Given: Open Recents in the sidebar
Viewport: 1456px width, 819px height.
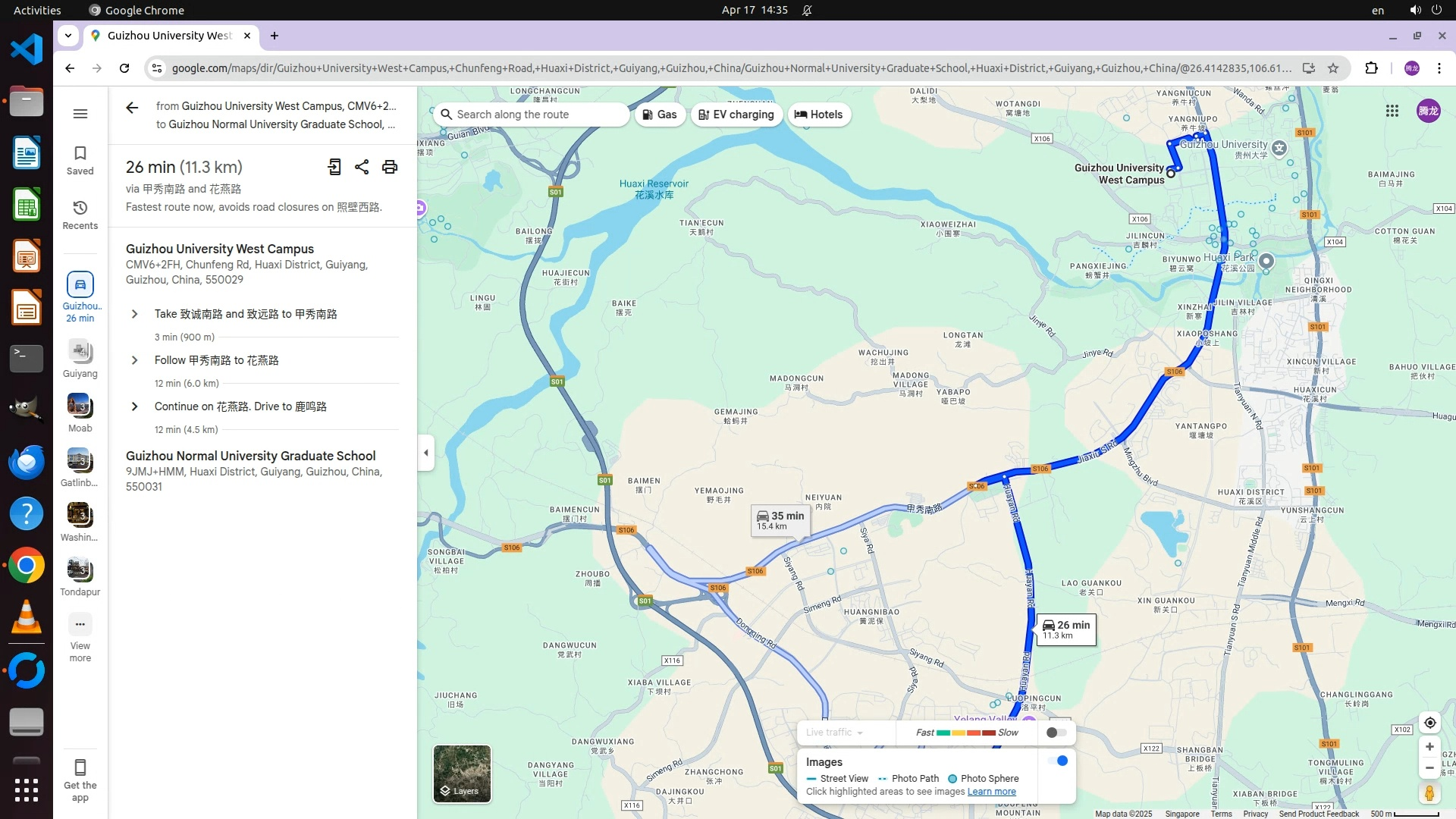Looking at the screenshot, I should pos(80,215).
